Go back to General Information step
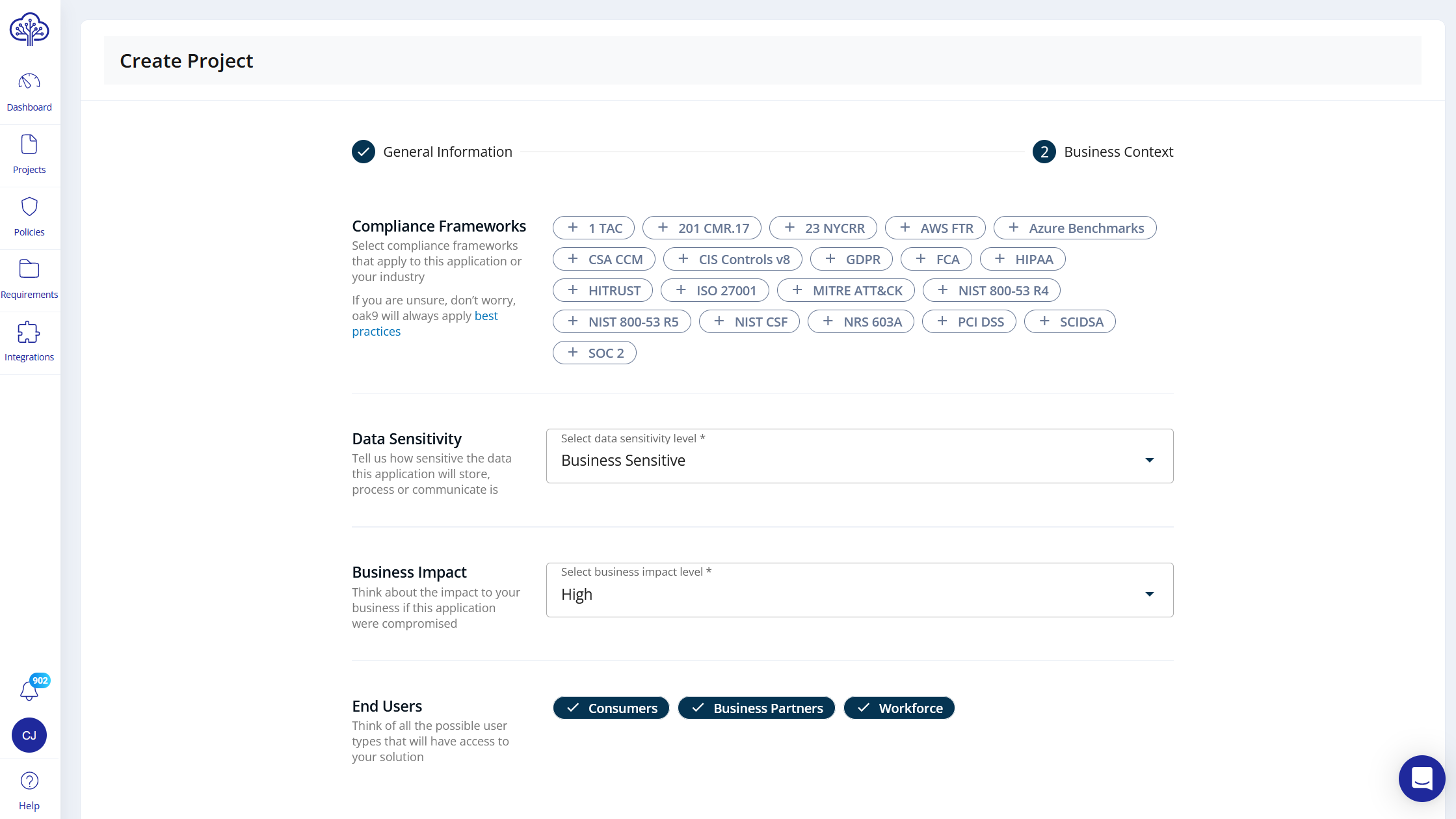The height and width of the screenshot is (819, 1456). 447,152
